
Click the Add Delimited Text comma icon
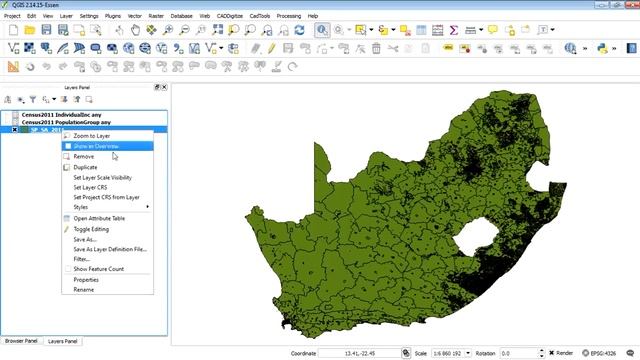pyautogui.click(x=178, y=48)
